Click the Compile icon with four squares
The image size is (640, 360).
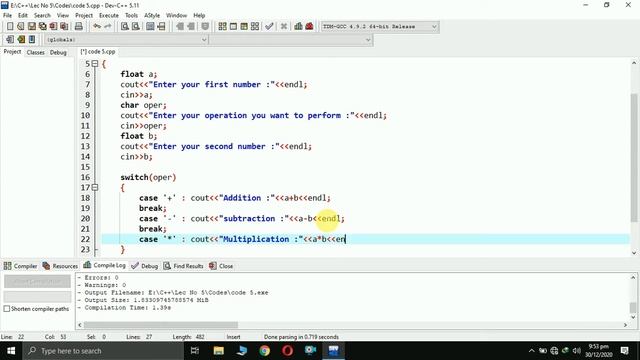pyautogui.click(x=222, y=27)
